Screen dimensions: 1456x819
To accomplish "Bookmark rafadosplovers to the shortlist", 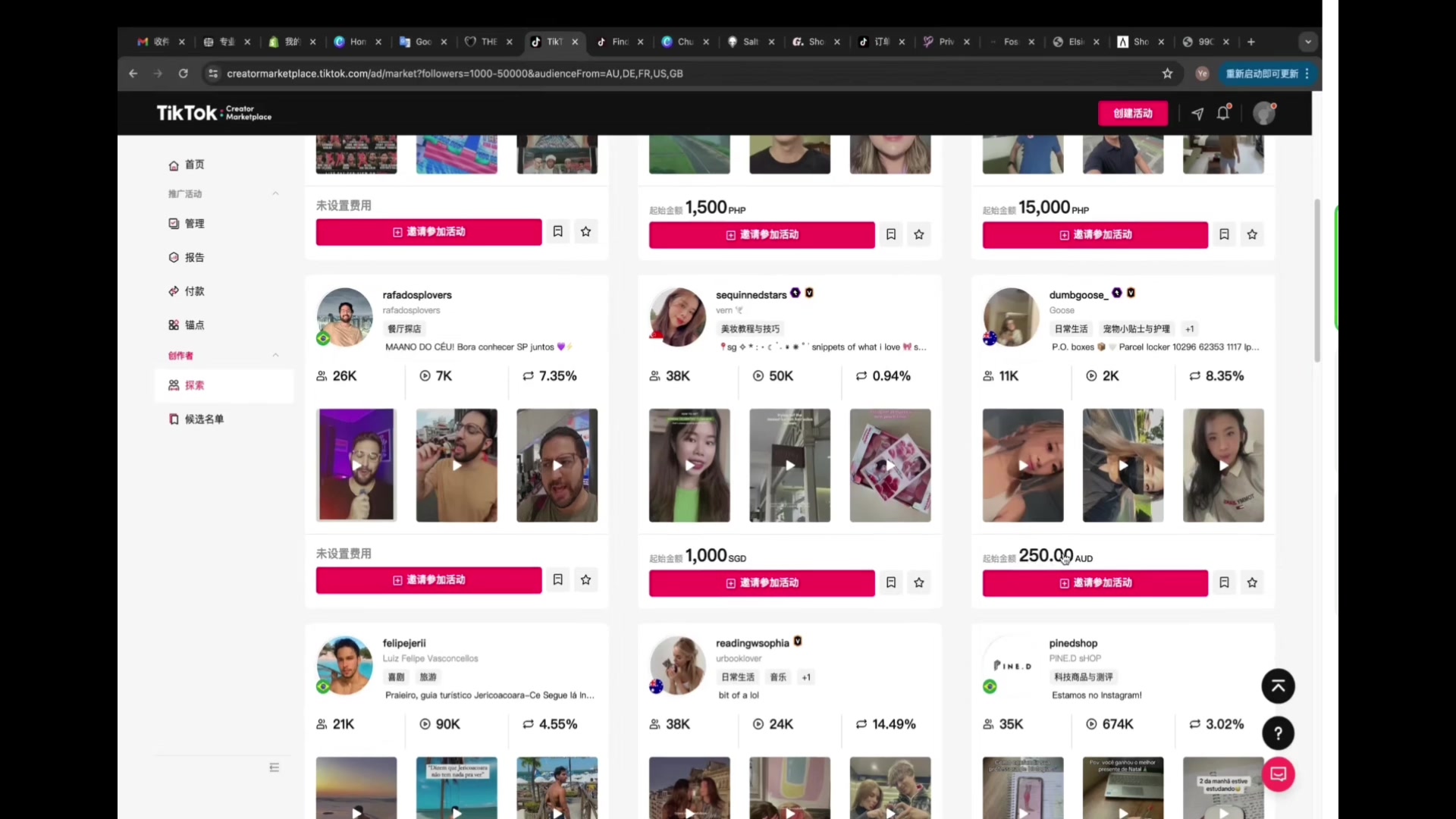I will point(557,579).
